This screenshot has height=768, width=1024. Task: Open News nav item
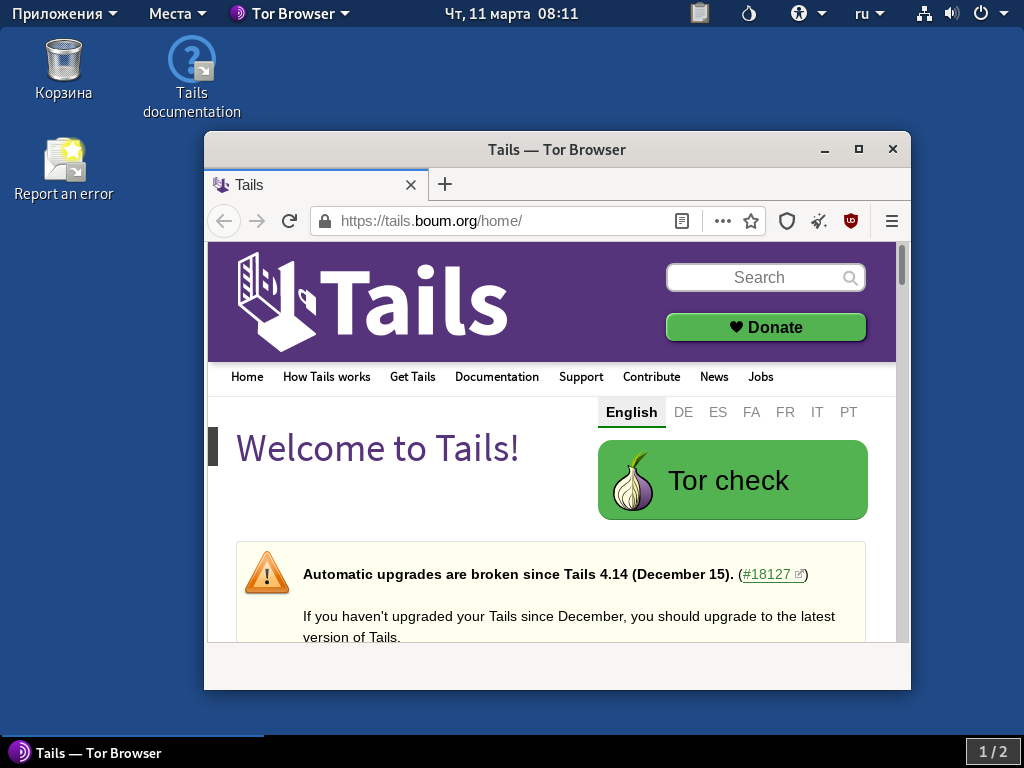pos(714,377)
